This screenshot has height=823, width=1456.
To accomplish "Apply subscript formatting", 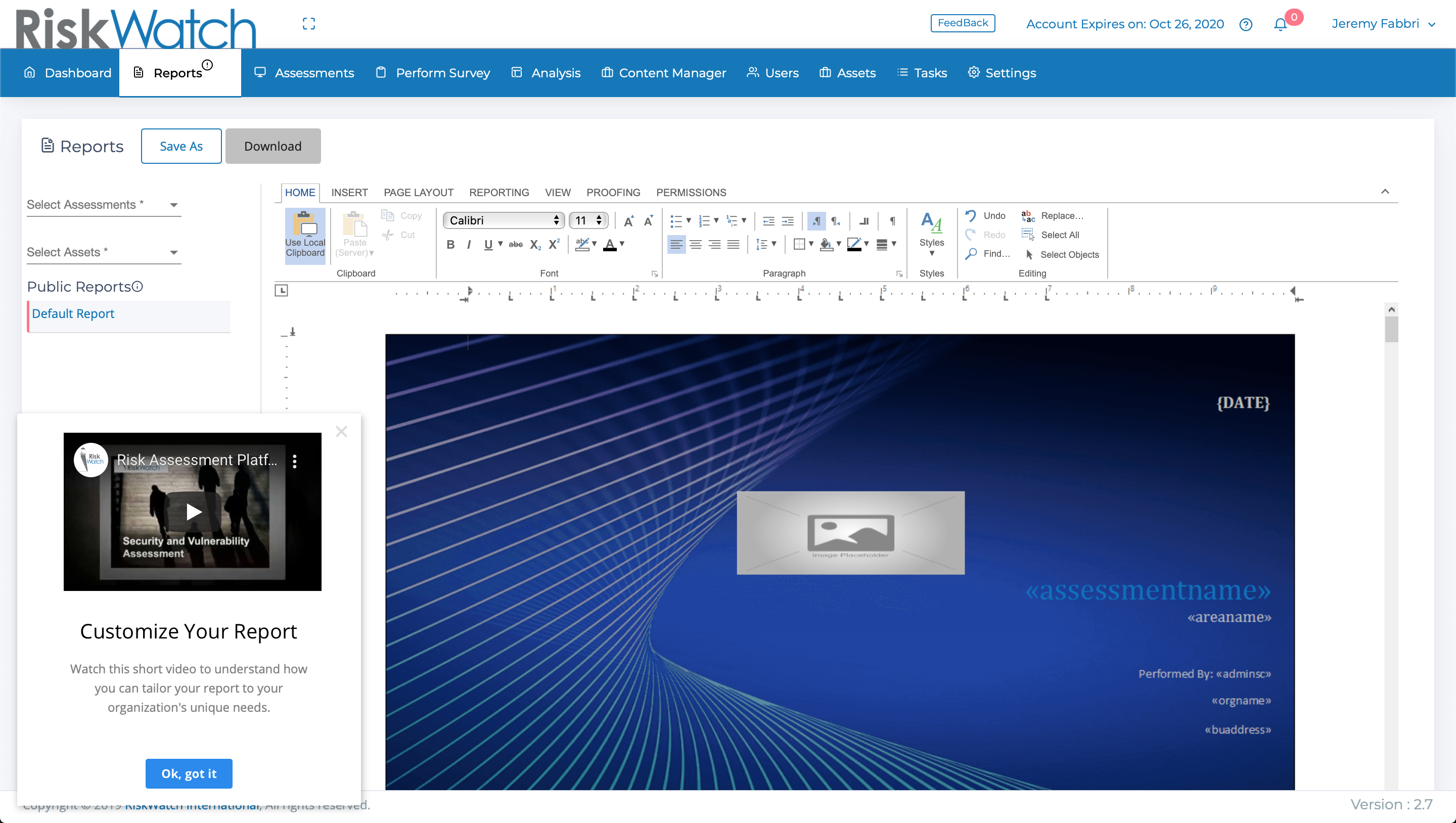I will (x=535, y=244).
